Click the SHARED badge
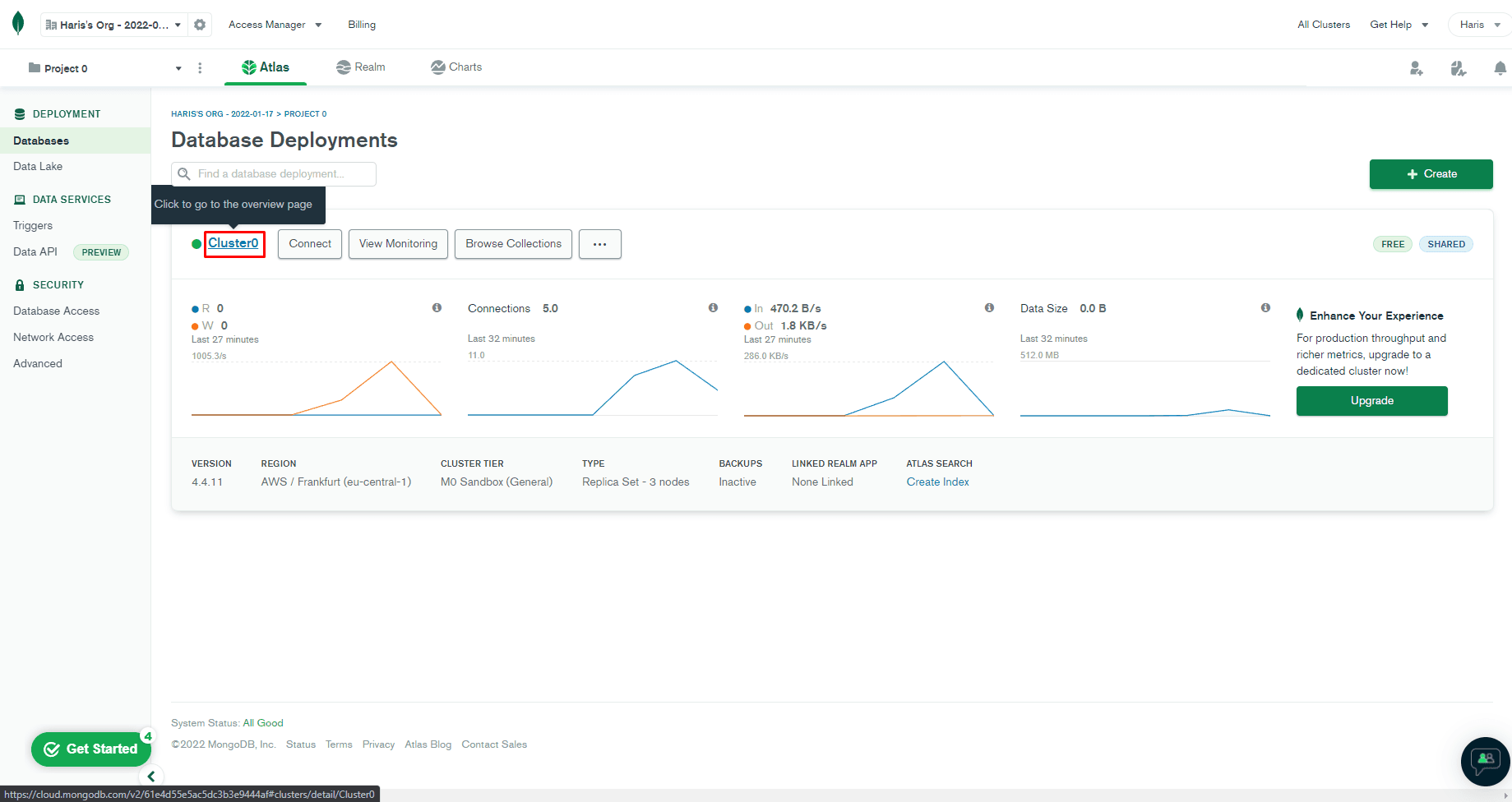 (x=1446, y=244)
